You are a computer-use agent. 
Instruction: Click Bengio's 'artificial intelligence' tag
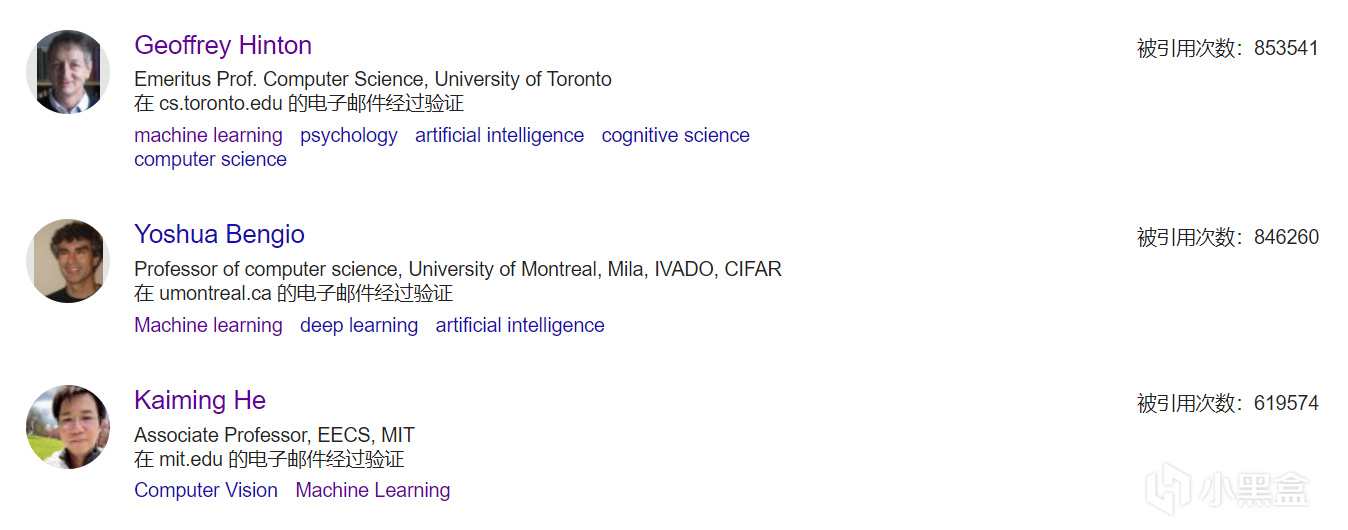click(520, 325)
